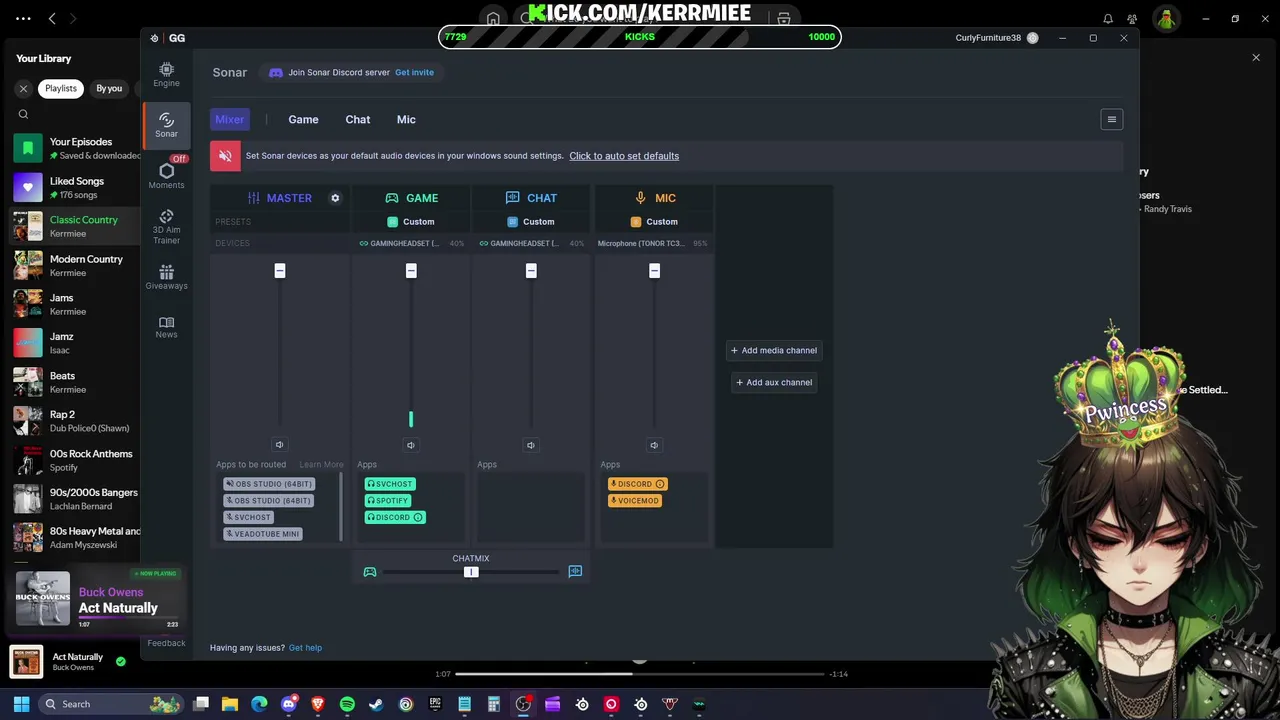The height and width of the screenshot is (720, 1280).
Task: Open Microsoft Edge from the taskbar
Action: 259,704
